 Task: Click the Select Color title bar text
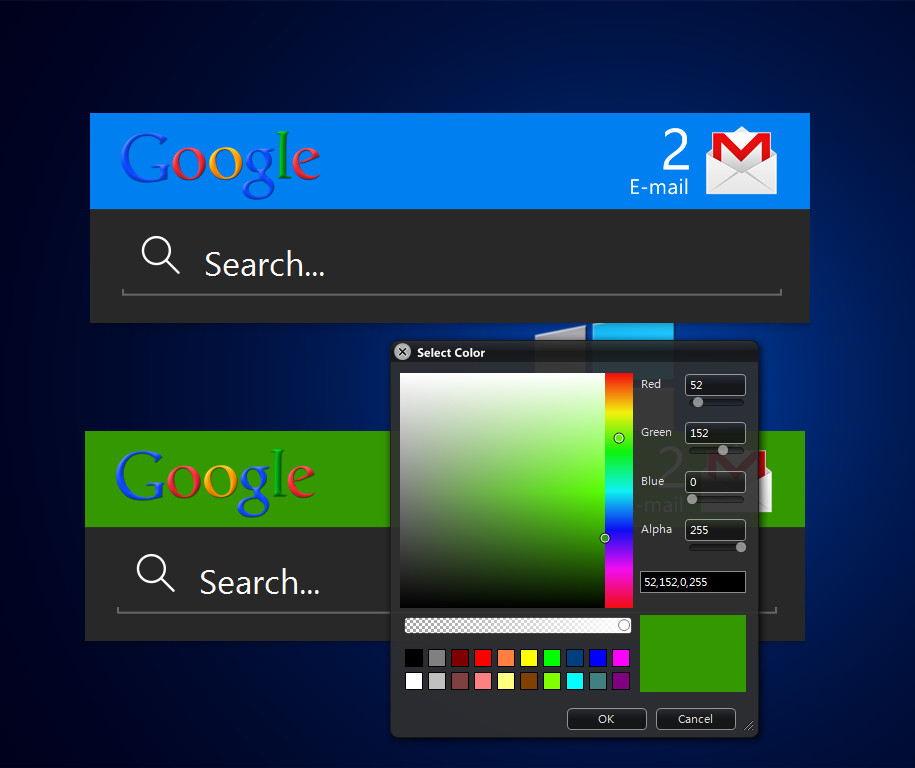(451, 352)
